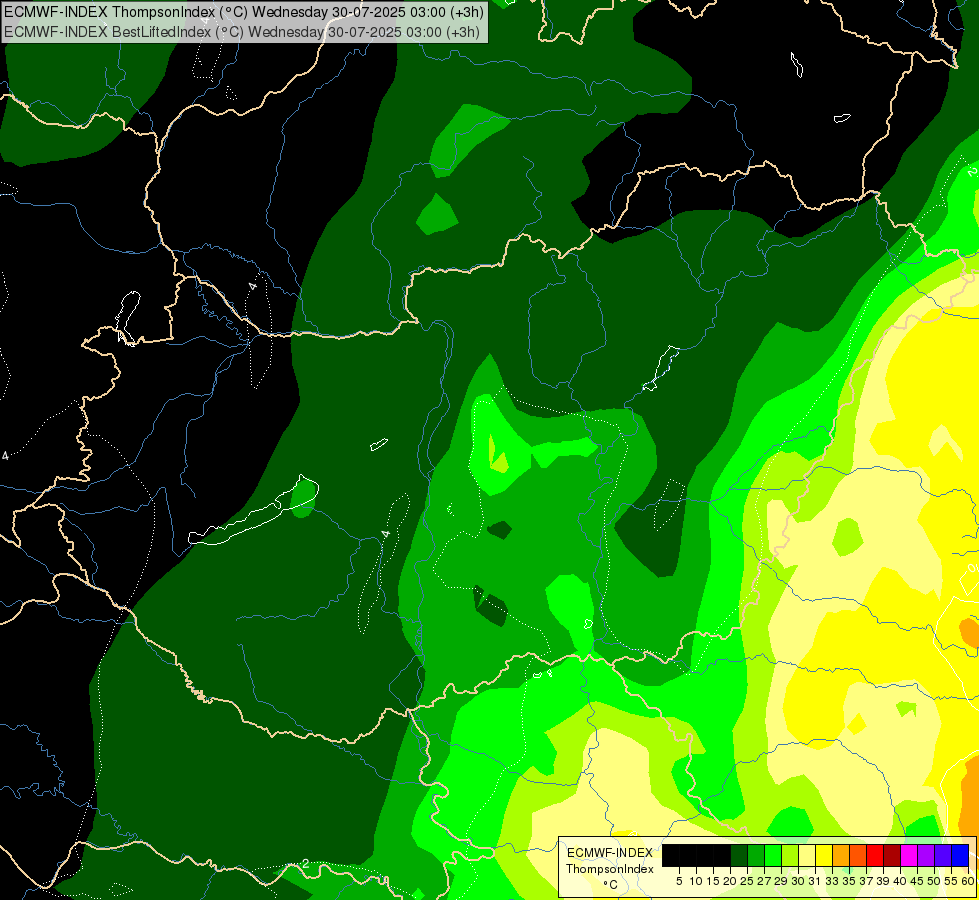Select the purple 45–50 legend swatch
The image size is (979, 900).
pos(925,855)
